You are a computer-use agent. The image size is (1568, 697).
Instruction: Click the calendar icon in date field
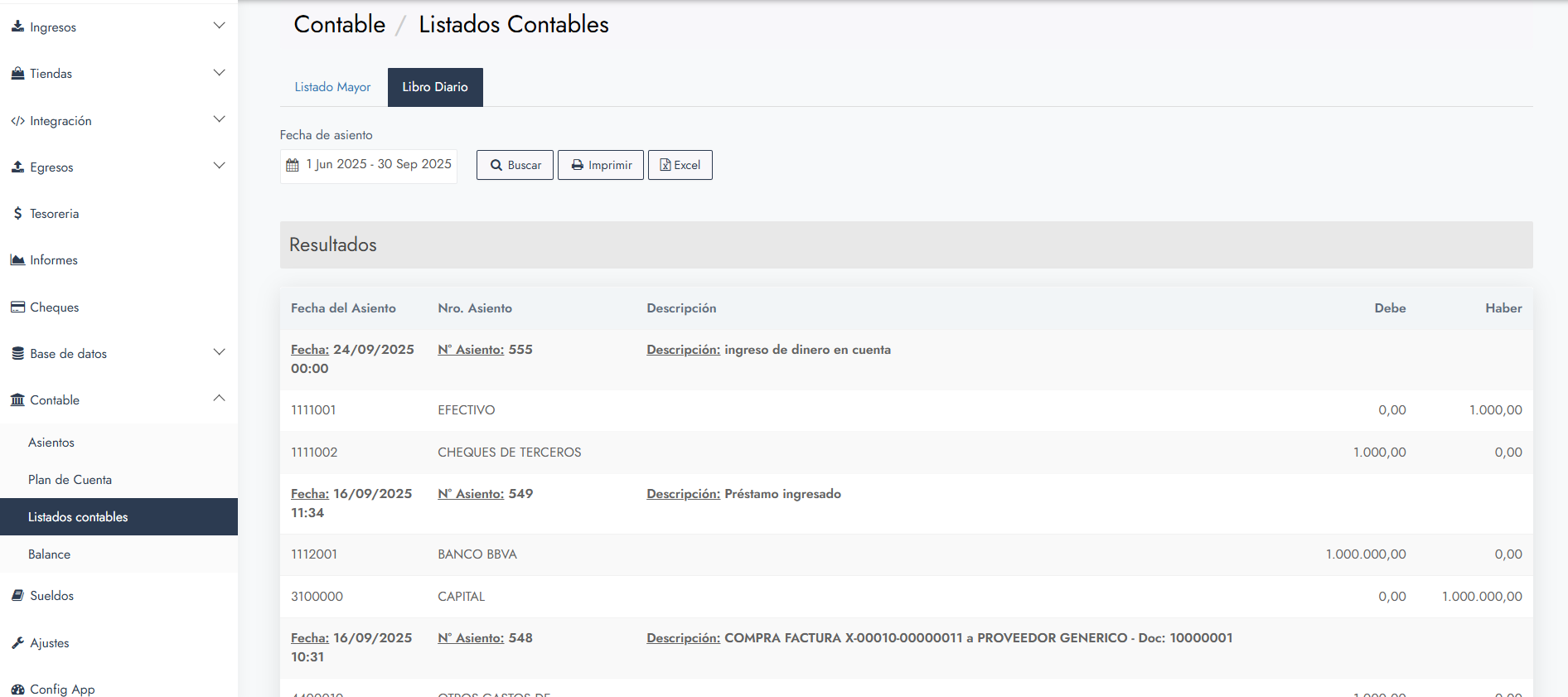pyautogui.click(x=293, y=165)
